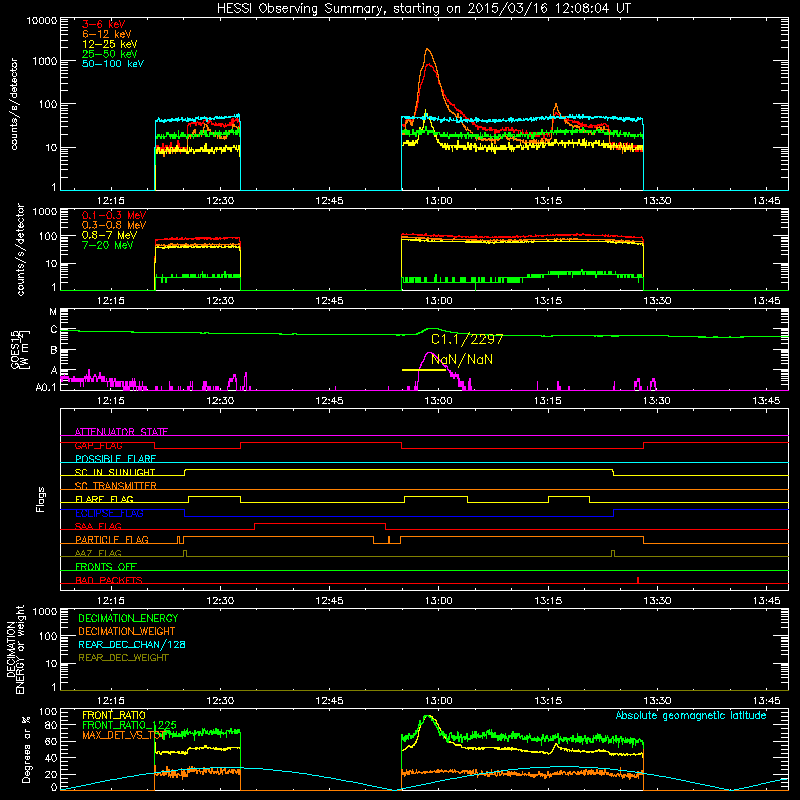Screen dimensions: 800x800
Task: Select 'Absolute geomagnetic latitude' label
Action: pyautogui.click(x=691, y=715)
